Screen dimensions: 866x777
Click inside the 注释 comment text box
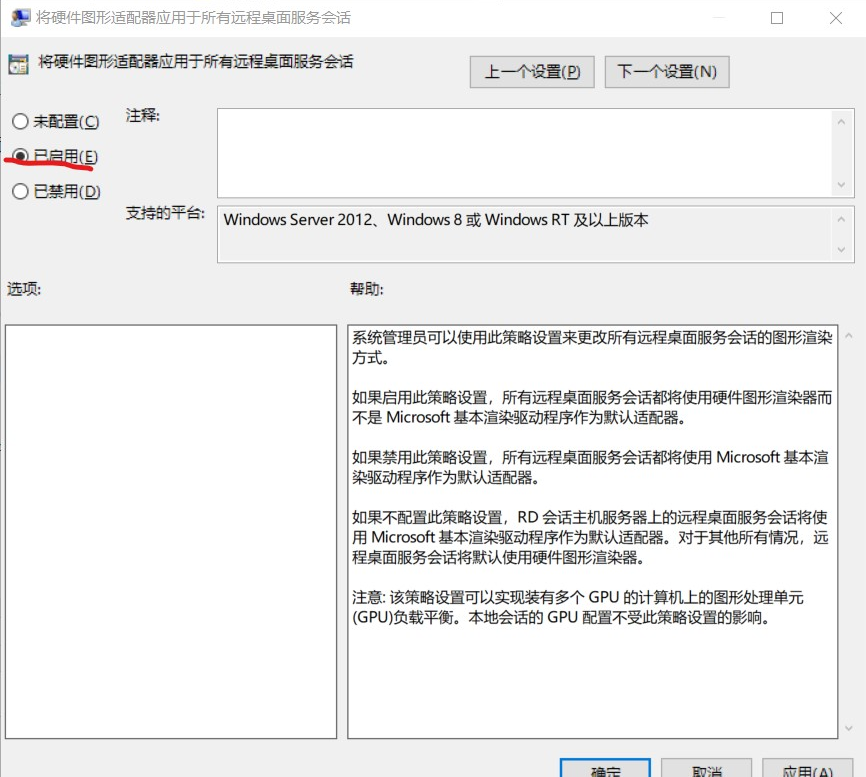[x=525, y=153]
